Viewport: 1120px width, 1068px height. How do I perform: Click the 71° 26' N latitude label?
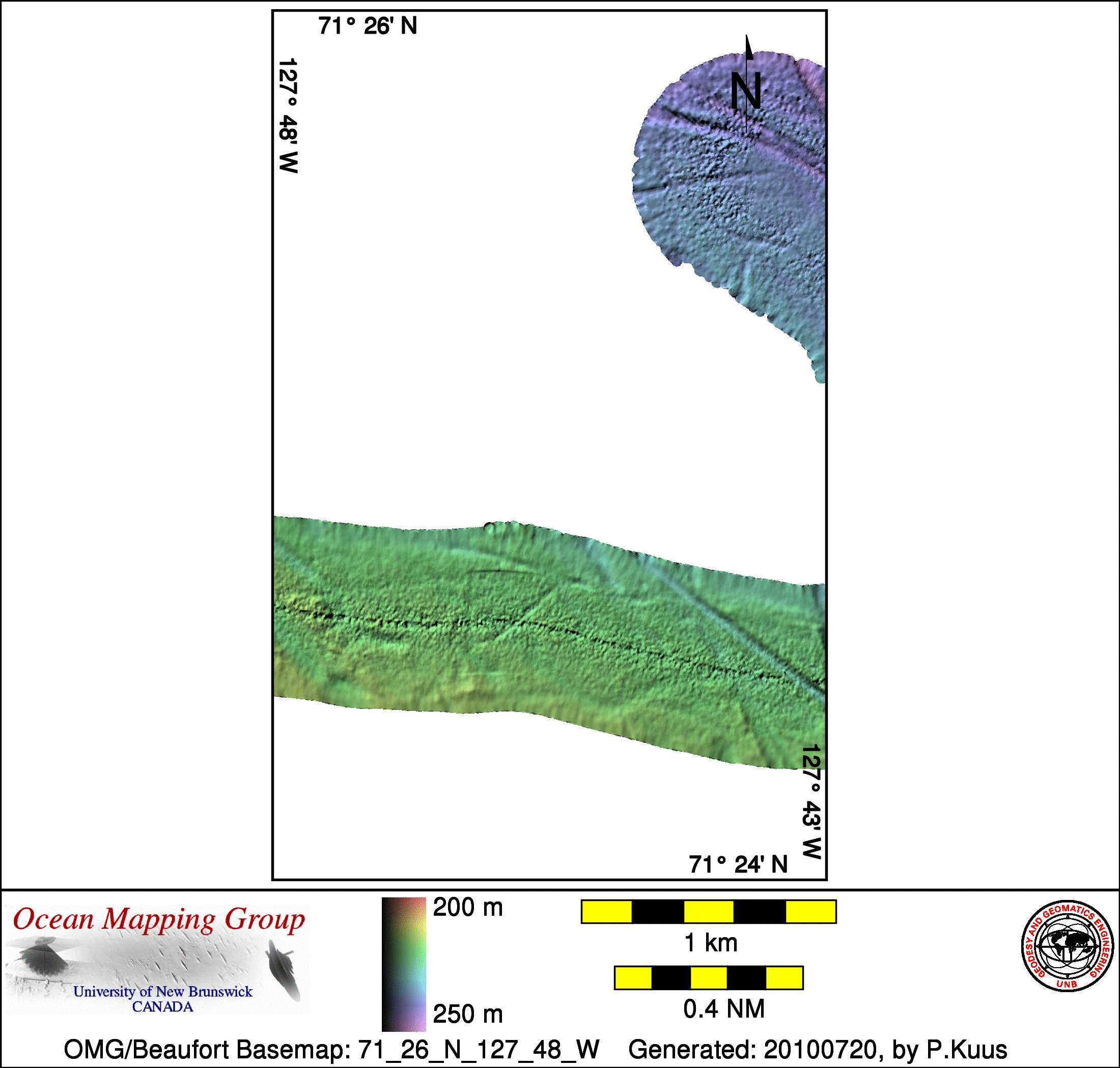click(x=368, y=26)
